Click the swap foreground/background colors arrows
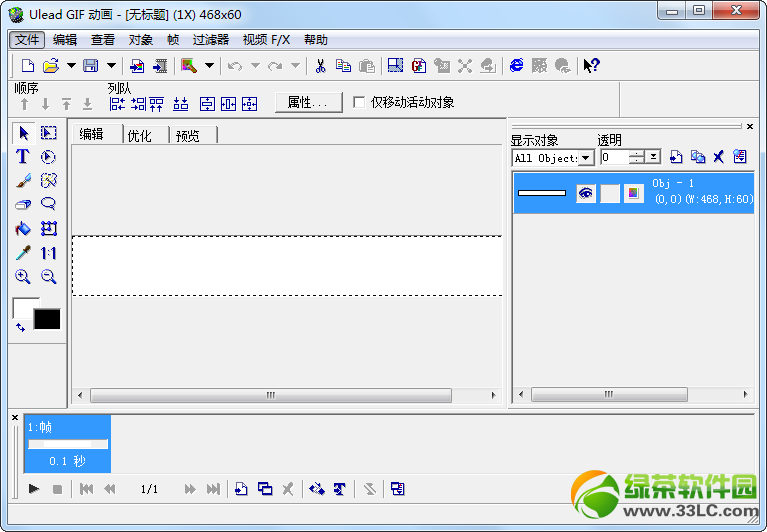Image resolution: width=767 pixels, height=532 pixels. pos(20,327)
